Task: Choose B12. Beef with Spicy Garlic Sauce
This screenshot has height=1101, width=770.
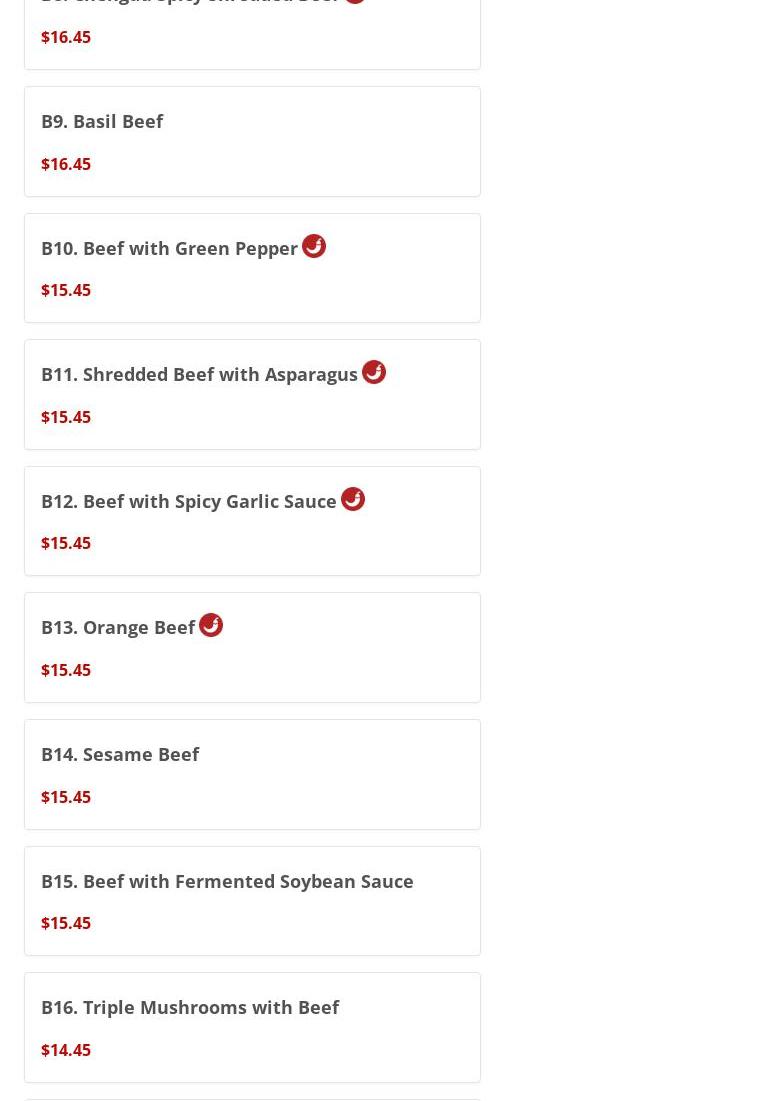Action: (x=189, y=501)
